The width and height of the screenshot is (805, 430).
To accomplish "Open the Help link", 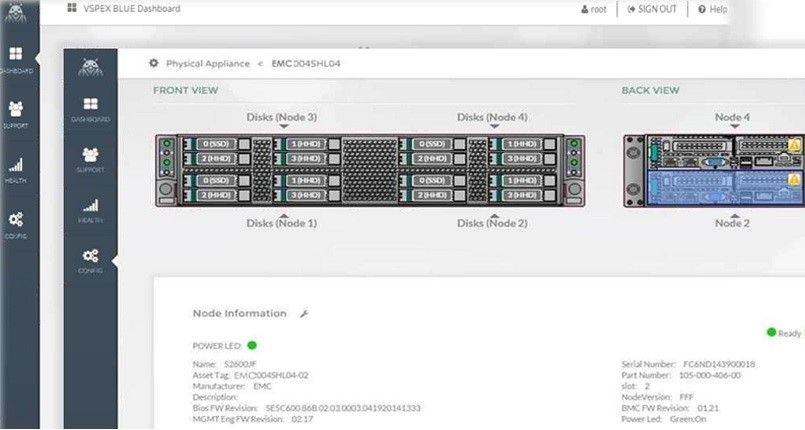I will point(713,9).
